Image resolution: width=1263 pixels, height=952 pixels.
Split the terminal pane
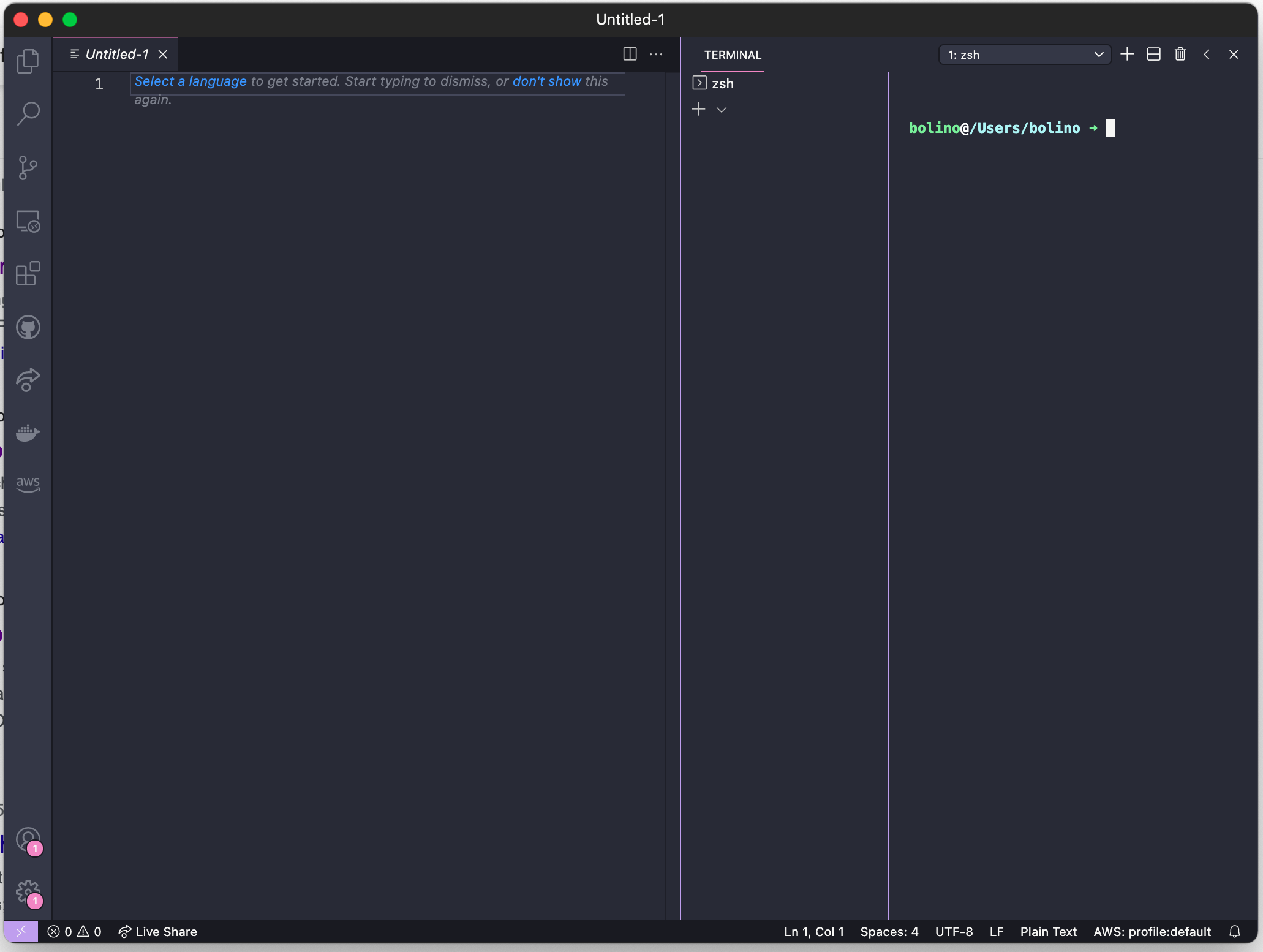click(x=1153, y=54)
